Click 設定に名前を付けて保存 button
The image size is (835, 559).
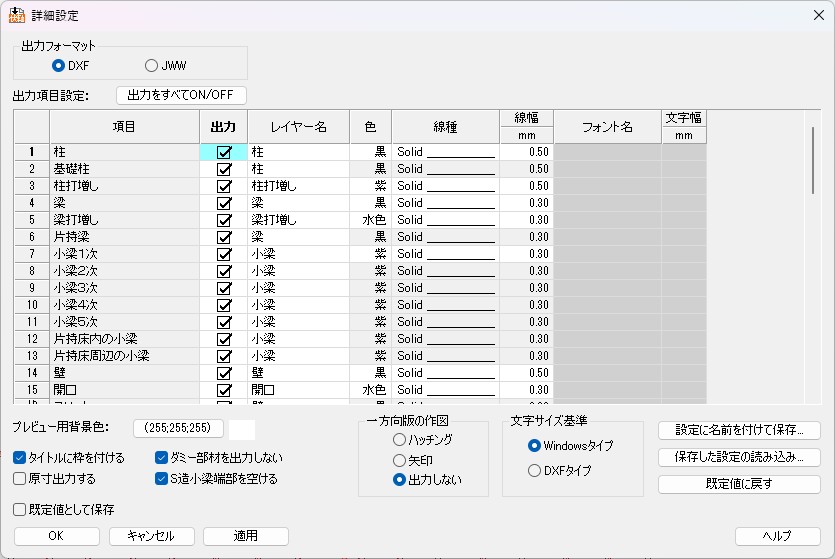(739, 431)
